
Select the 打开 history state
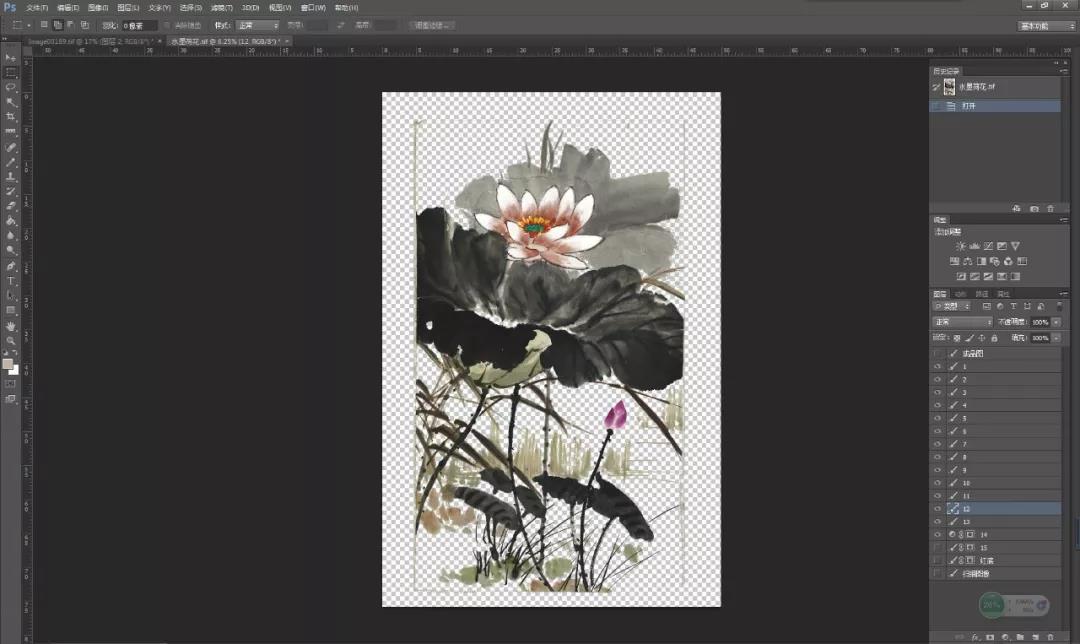tap(968, 105)
